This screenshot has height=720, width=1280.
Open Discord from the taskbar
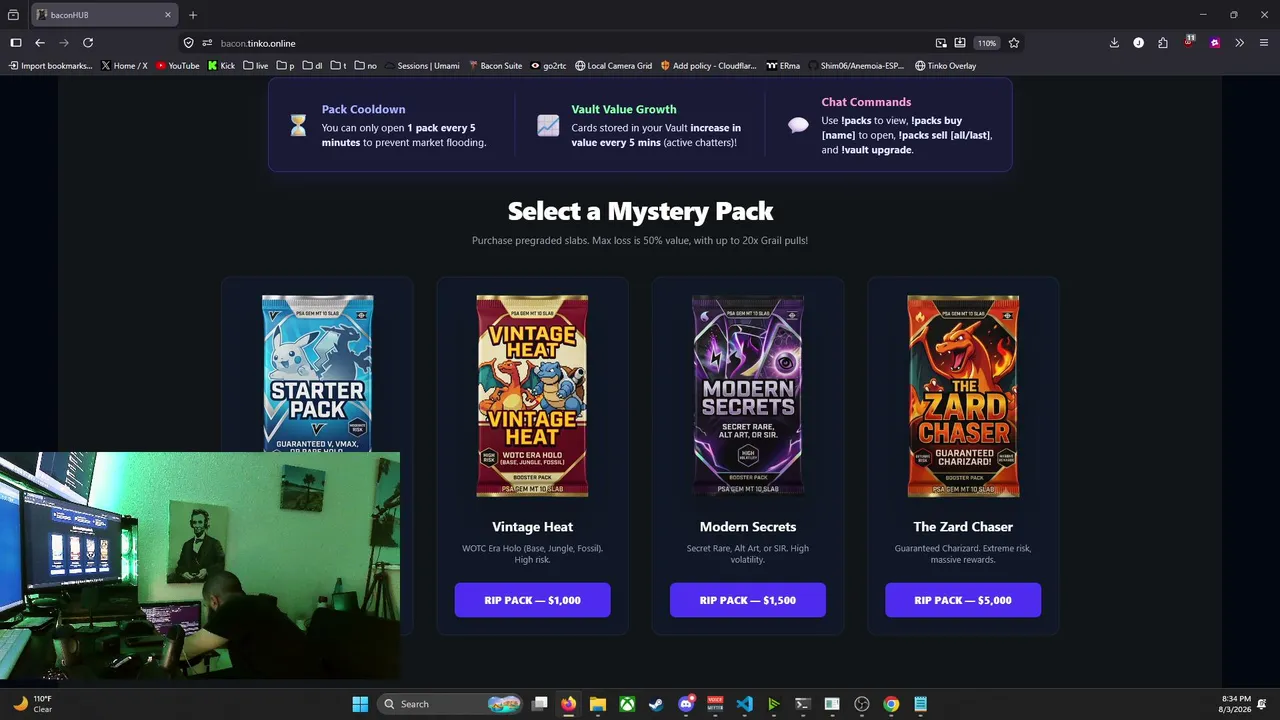coord(686,704)
